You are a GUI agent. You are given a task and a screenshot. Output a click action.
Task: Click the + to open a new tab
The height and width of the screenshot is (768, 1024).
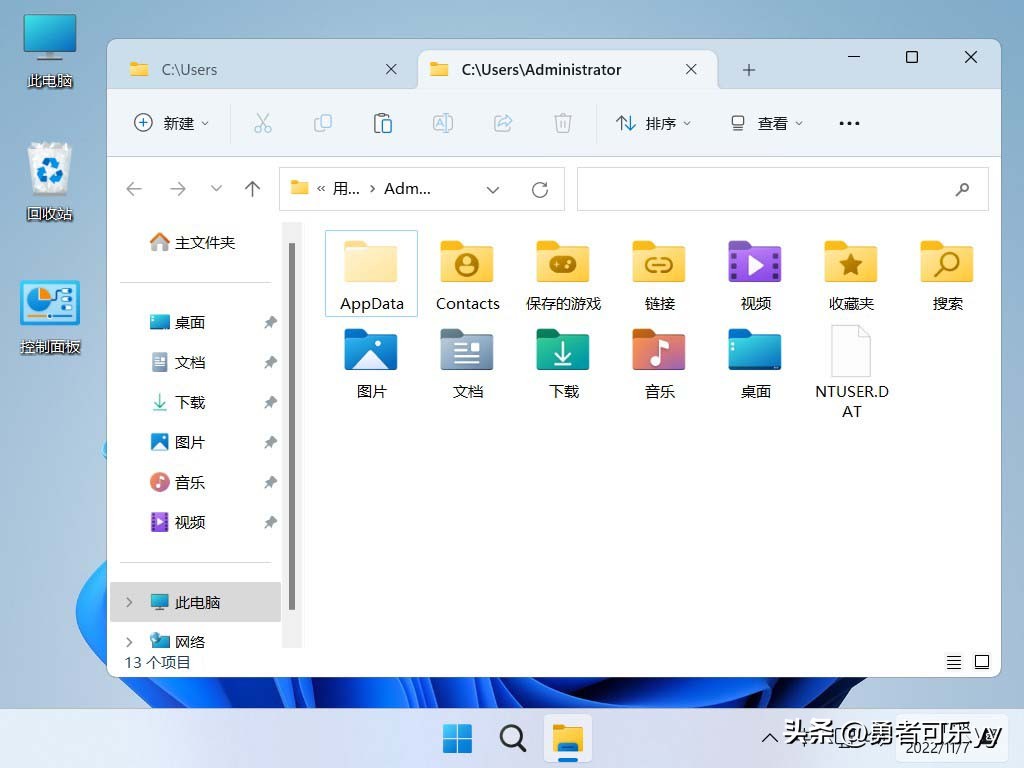pyautogui.click(x=748, y=69)
